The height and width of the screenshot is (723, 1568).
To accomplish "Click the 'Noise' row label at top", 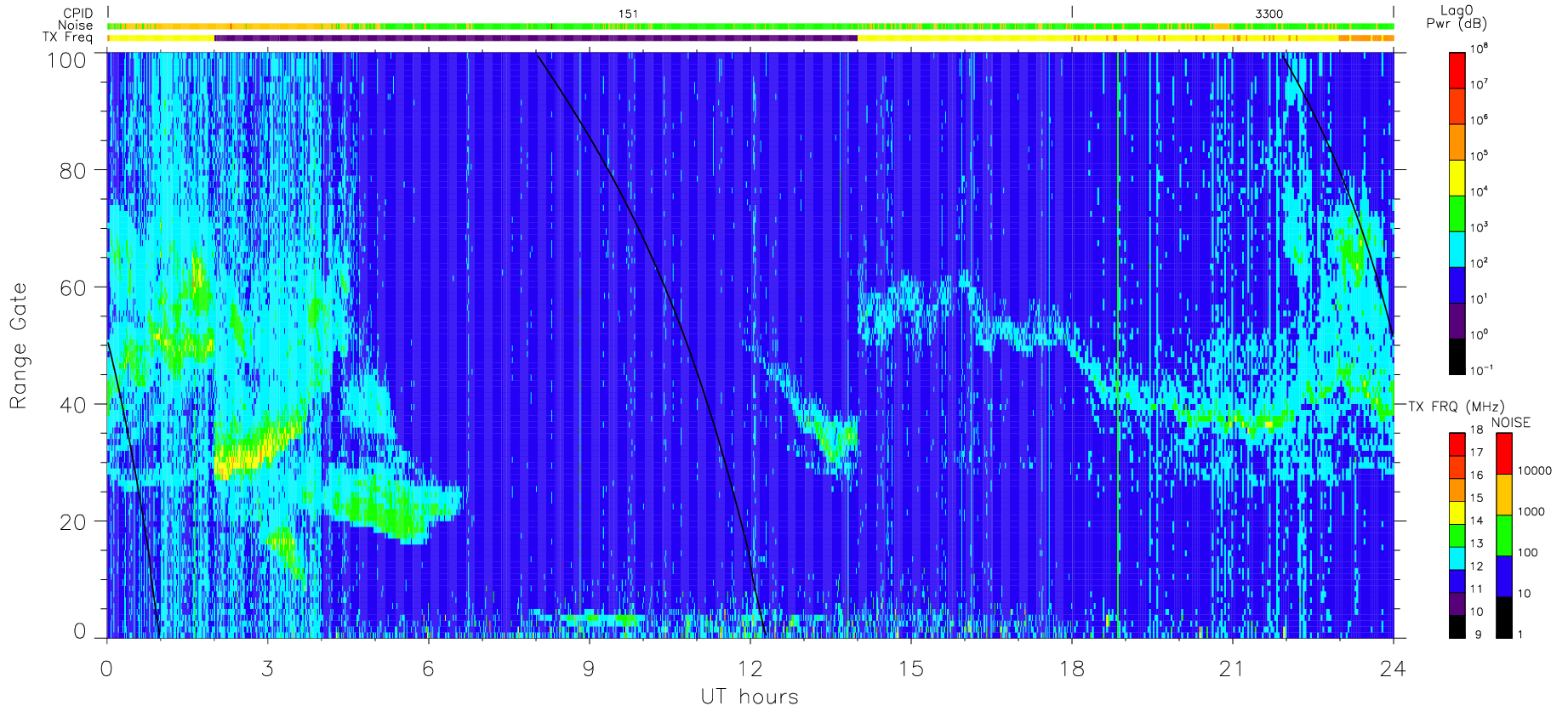I will (x=75, y=26).
